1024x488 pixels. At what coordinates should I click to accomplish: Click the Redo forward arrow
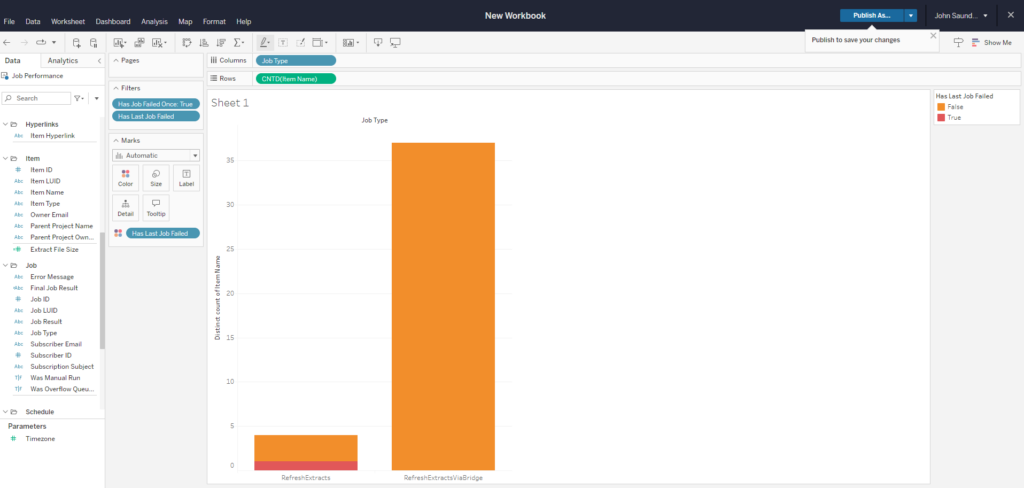point(24,42)
